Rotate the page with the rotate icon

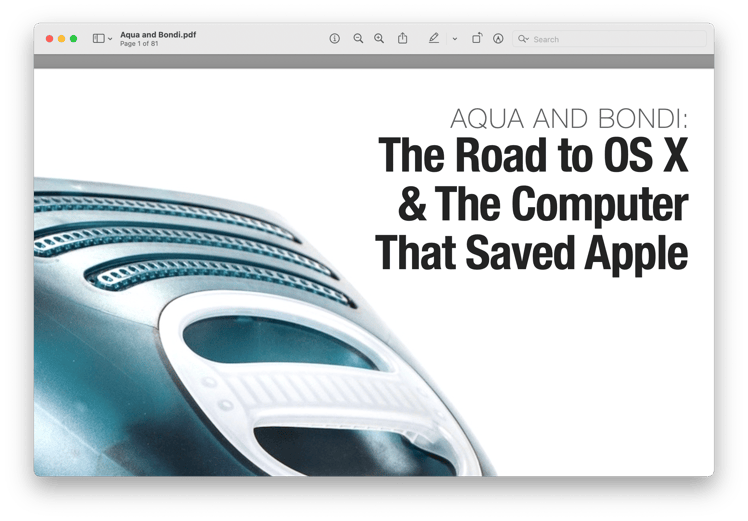(477, 38)
